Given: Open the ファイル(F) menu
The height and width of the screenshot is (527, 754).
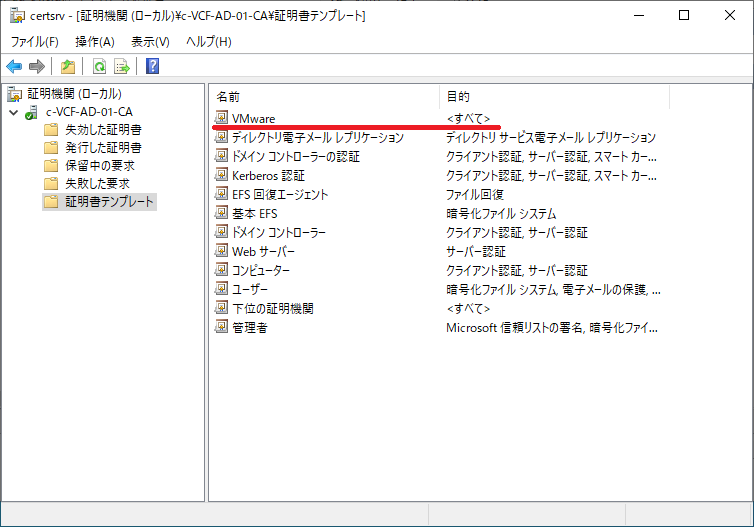Looking at the screenshot, I should [x=35, y=42].
